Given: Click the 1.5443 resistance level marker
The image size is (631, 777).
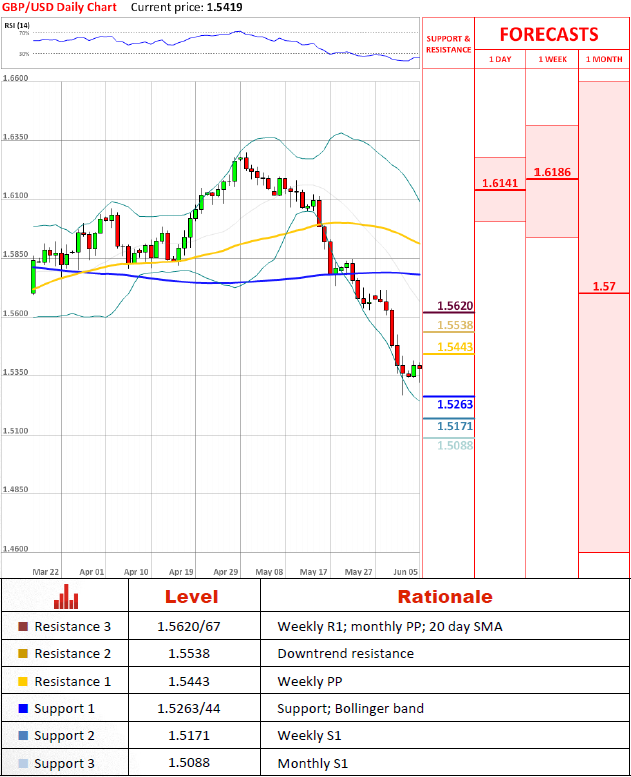Looking at the screenshot, I should click(x=455, y=347).
